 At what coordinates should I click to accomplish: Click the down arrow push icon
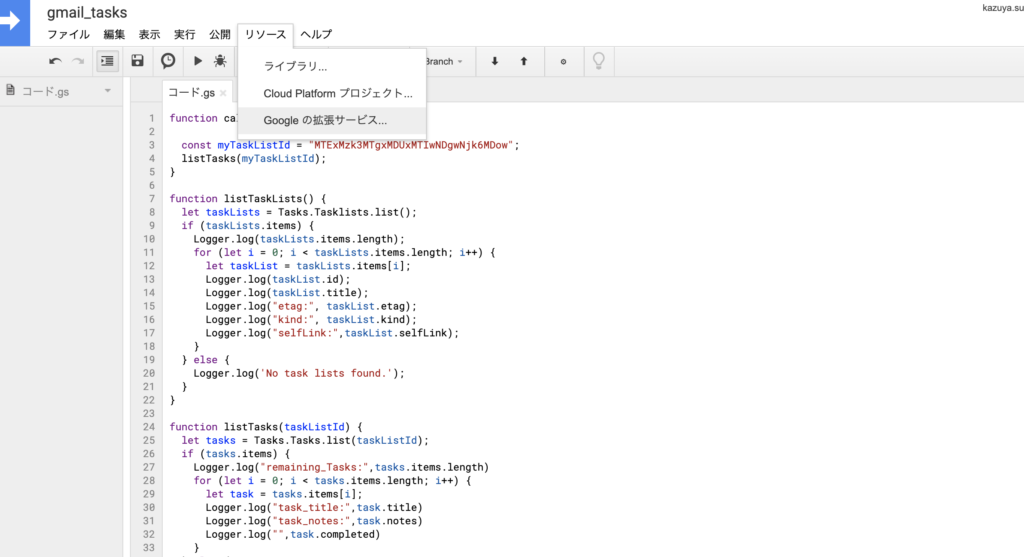click(494, 61)
